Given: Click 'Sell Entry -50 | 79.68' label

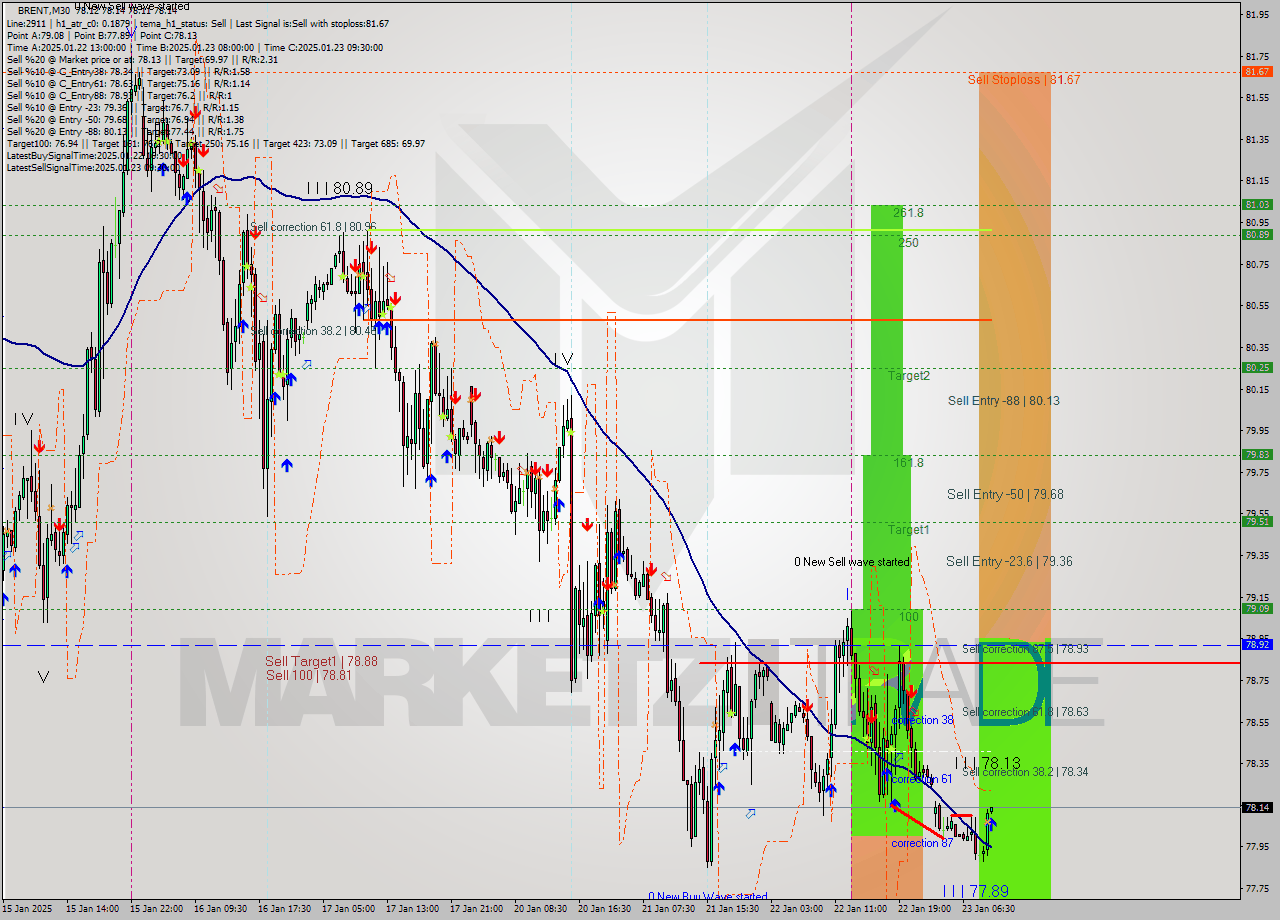Looking at the screenshot, I should [1005, 495].
